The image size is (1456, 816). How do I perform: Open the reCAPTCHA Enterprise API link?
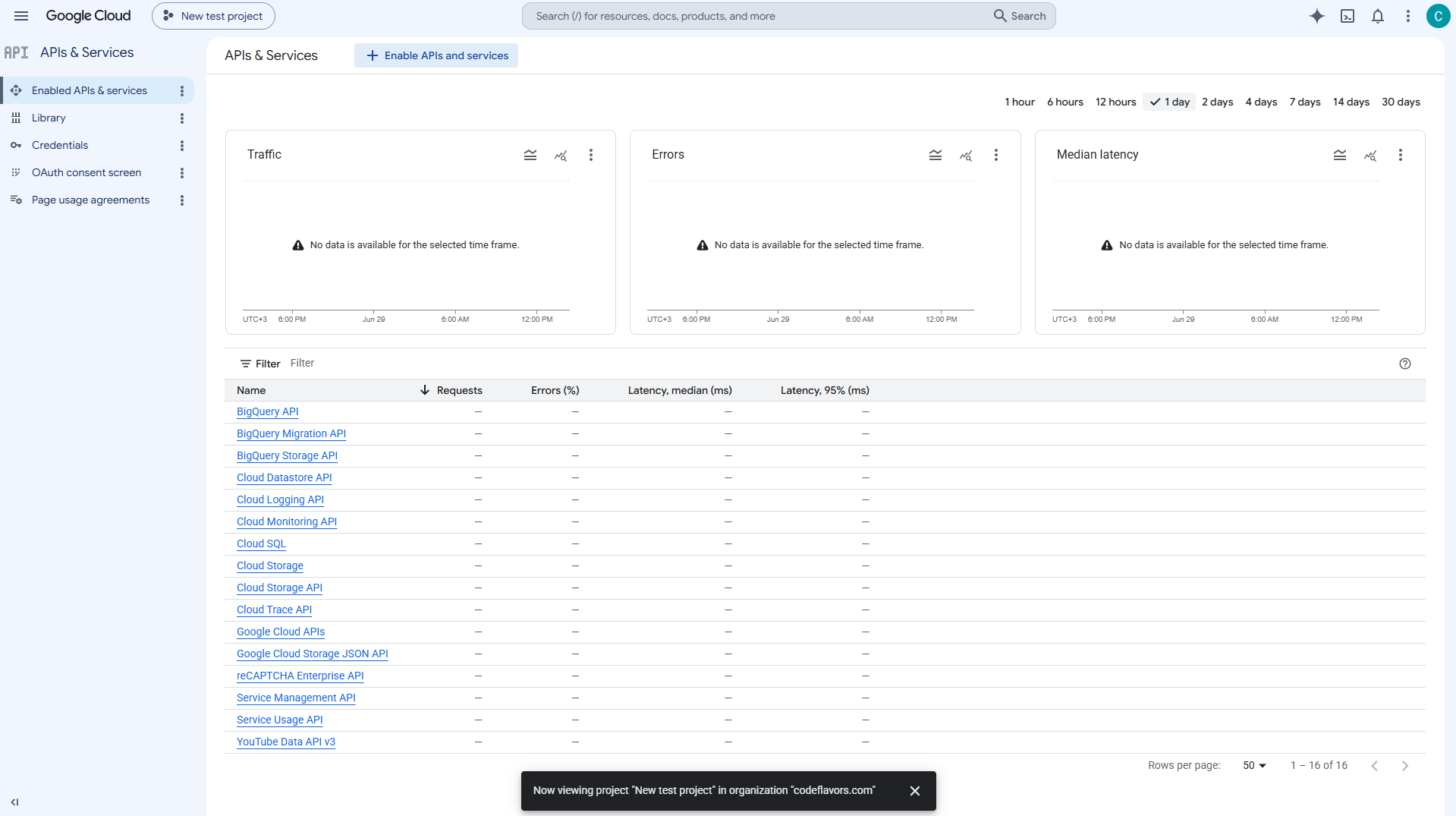point(300,676)
